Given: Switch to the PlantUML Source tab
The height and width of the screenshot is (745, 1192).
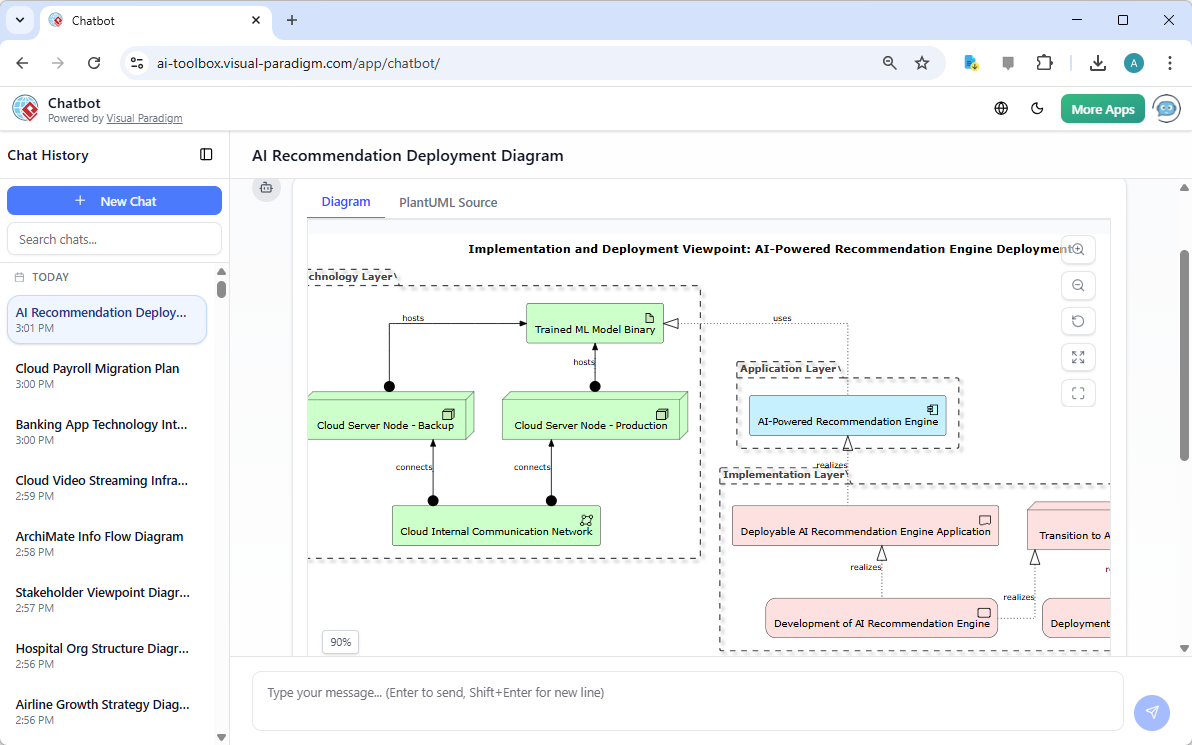Looking at the screenshot, I should pyautogui.click(x=447, y=202).
